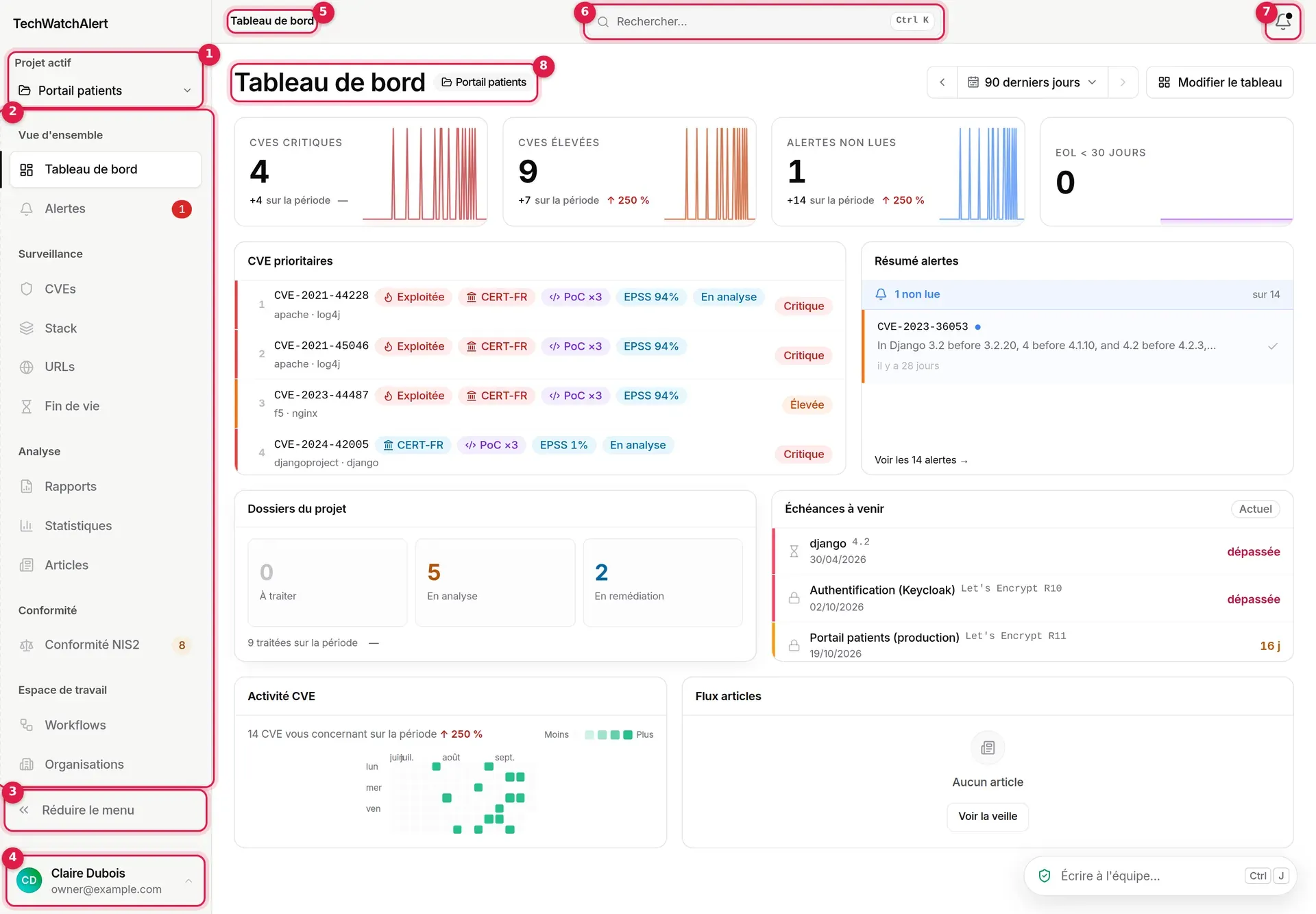Image resolution: width=1316 pixels, height=914 pixels.
Task: Click the search magnifier icon
Action: [603, 22]
